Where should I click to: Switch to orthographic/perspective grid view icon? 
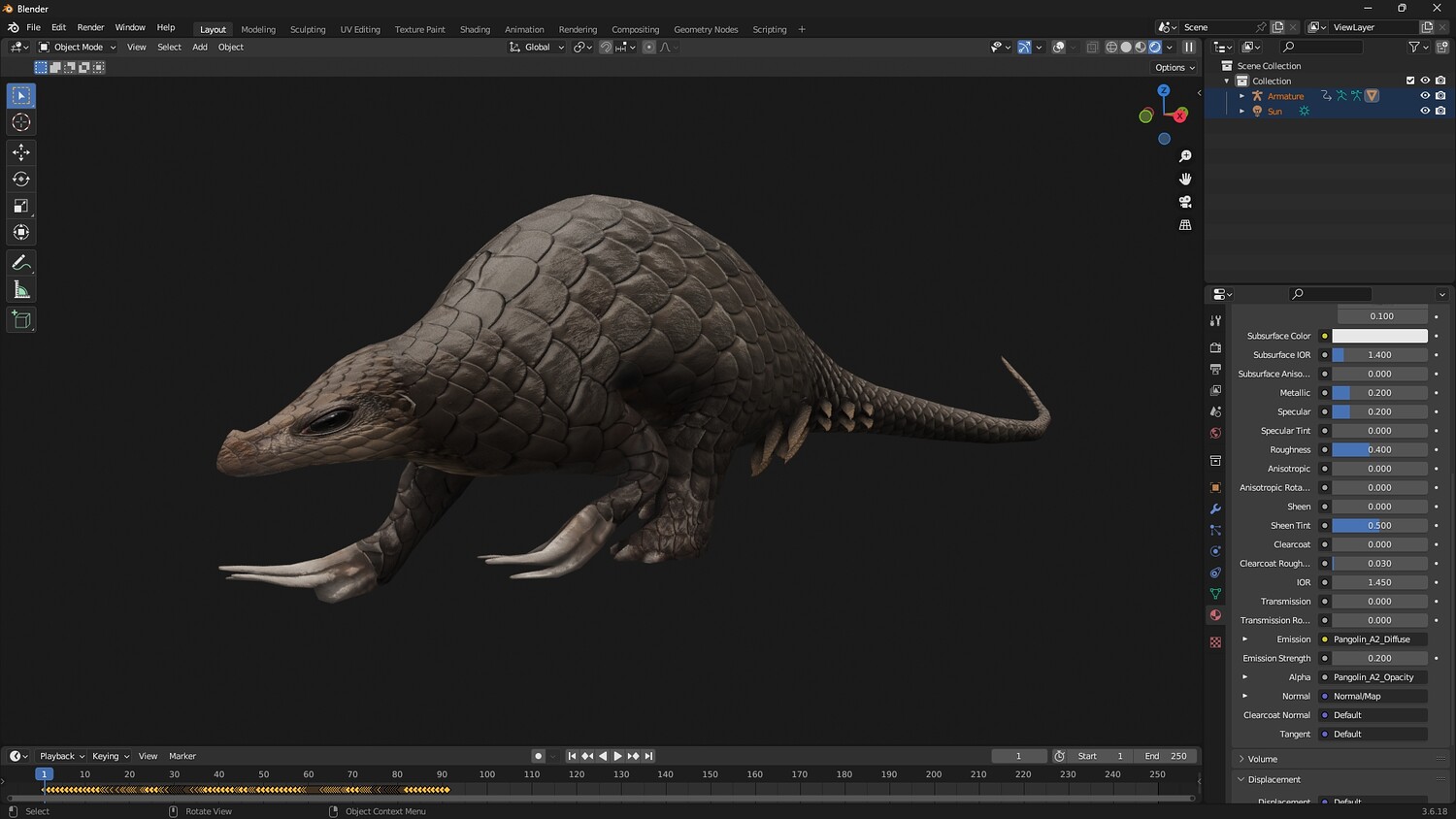[1185, 225]
